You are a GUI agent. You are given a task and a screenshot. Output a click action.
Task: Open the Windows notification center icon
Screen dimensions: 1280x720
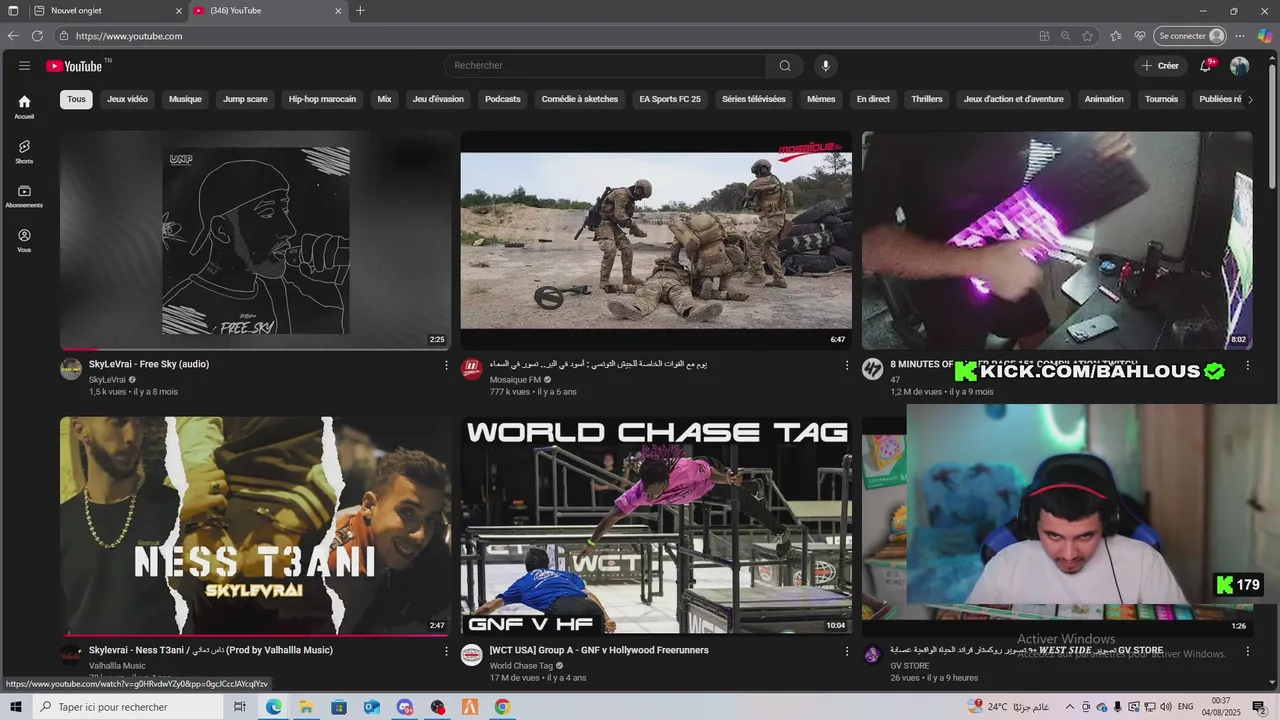(1259, 707)
